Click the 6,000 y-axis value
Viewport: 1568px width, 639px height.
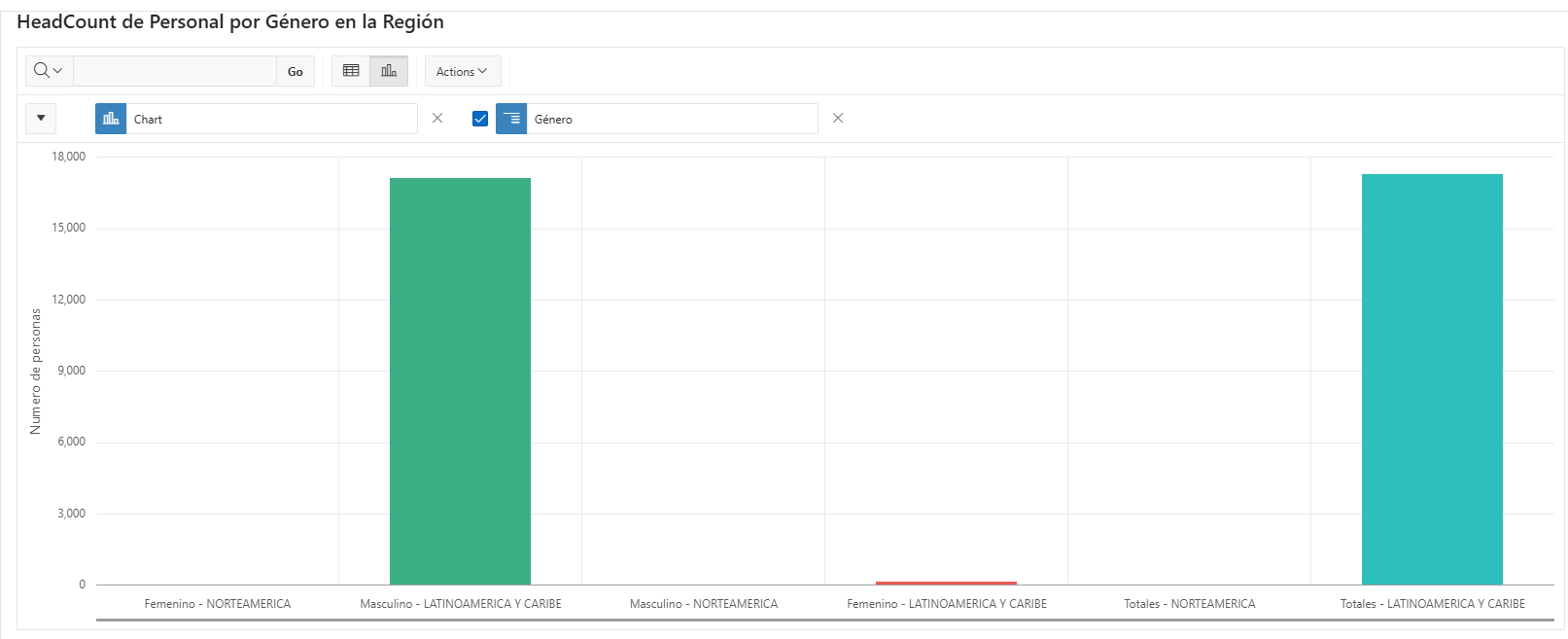click(x=72, y=442)
